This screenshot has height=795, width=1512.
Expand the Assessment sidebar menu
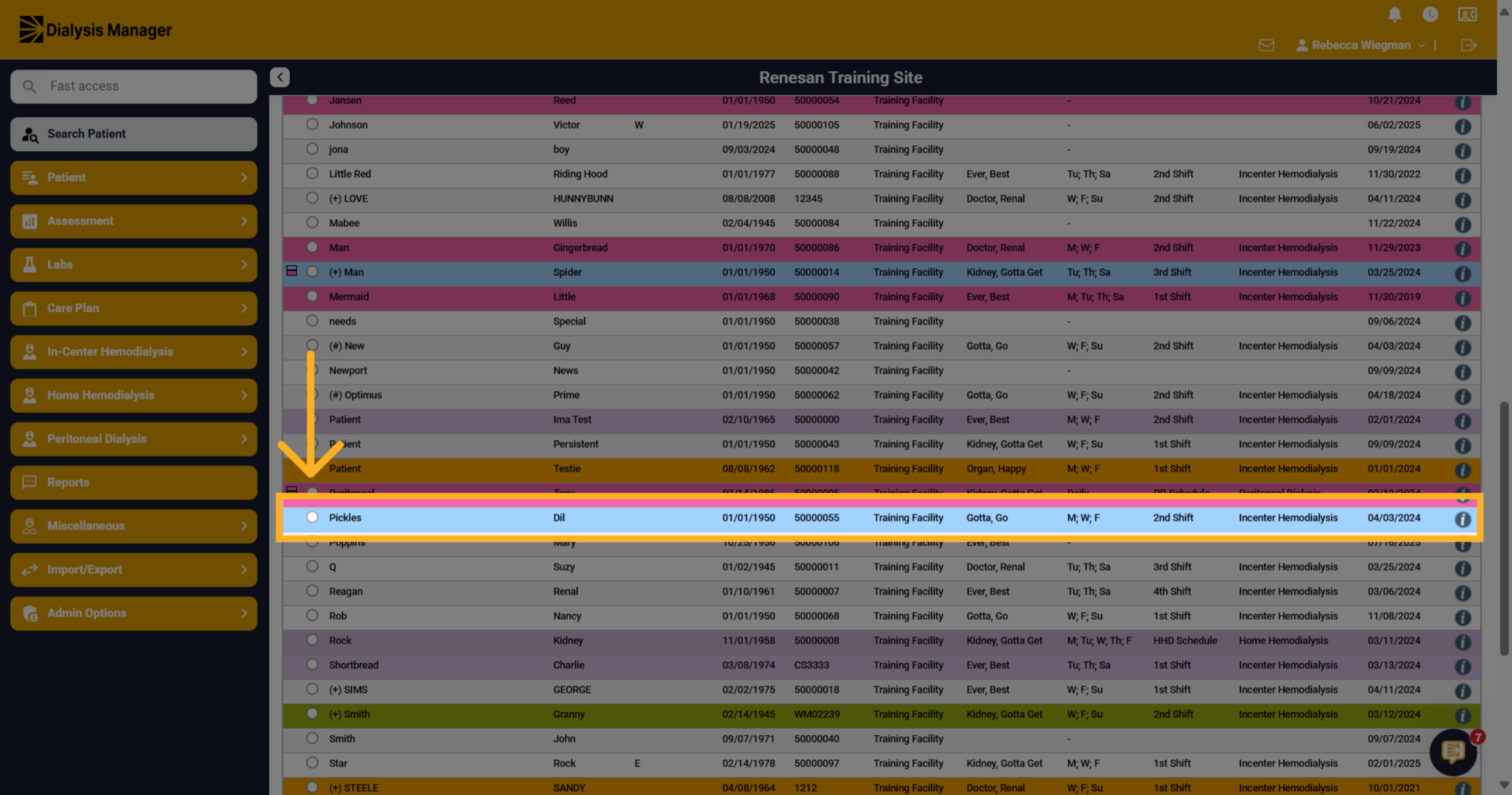click(134, 221)
